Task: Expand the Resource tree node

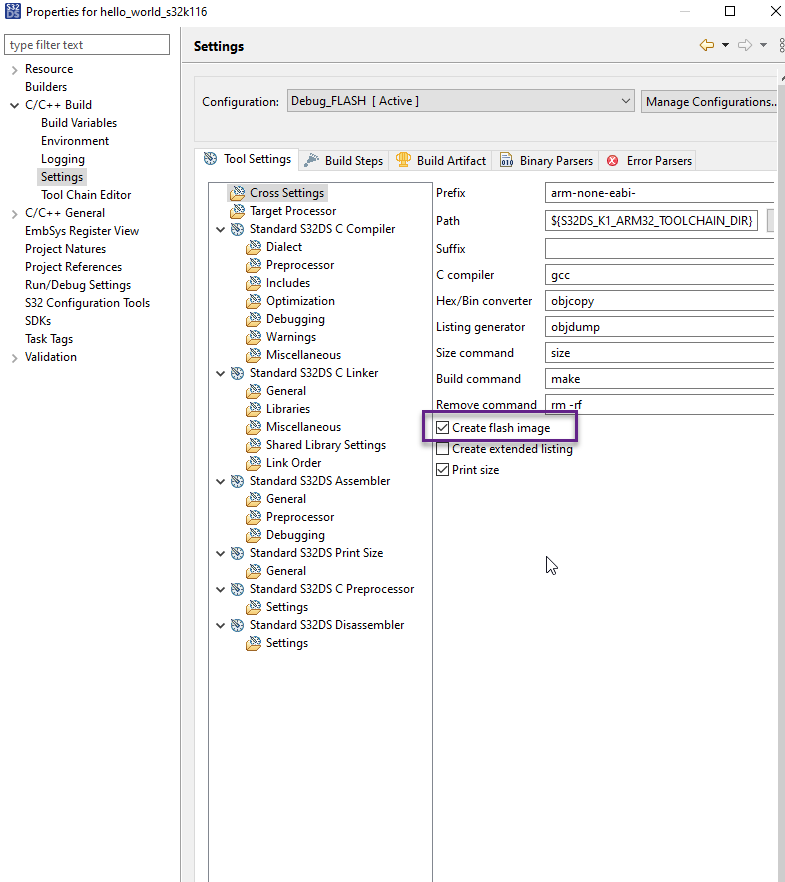Action: pos(15,70)
